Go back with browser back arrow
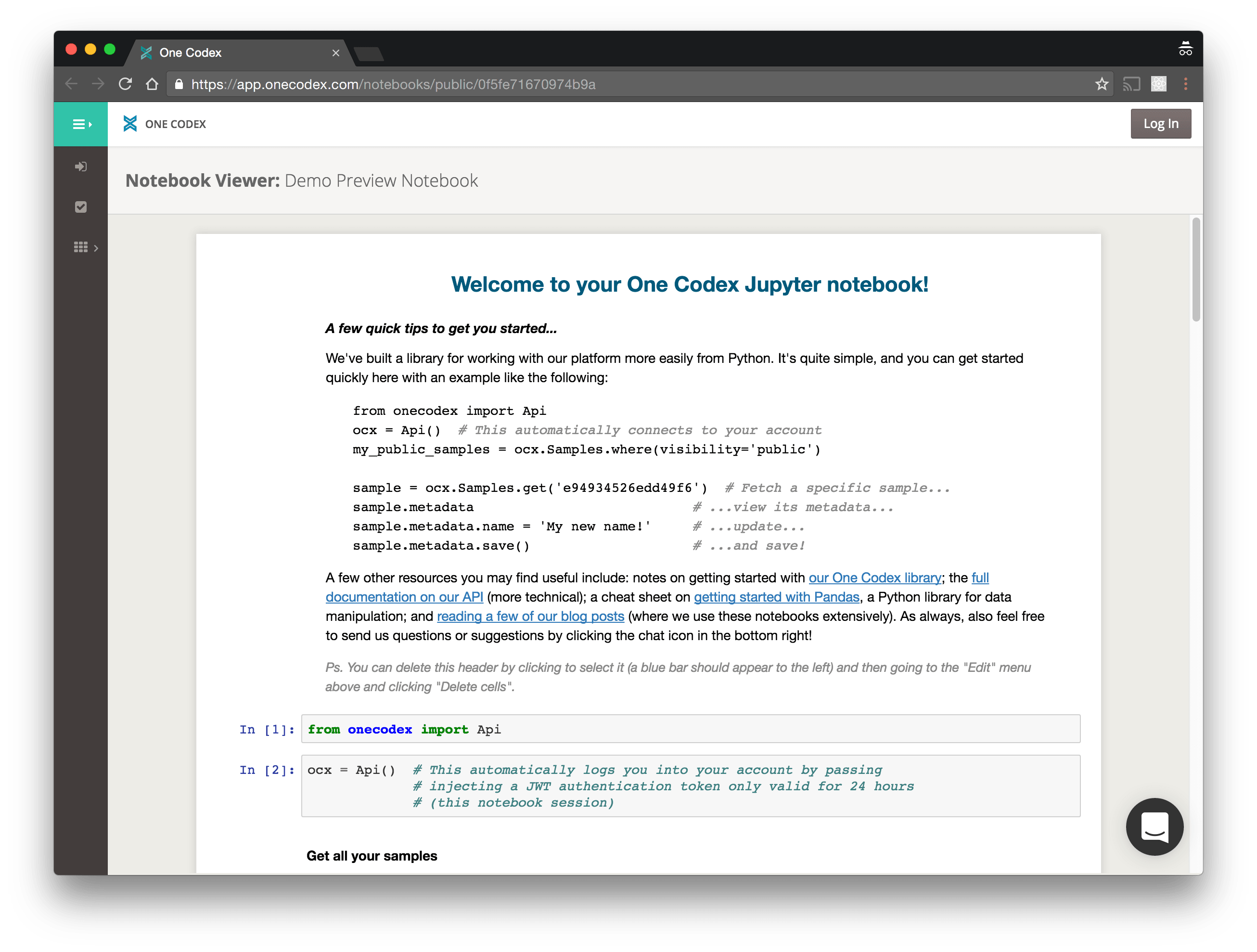 tap(72, 84)
